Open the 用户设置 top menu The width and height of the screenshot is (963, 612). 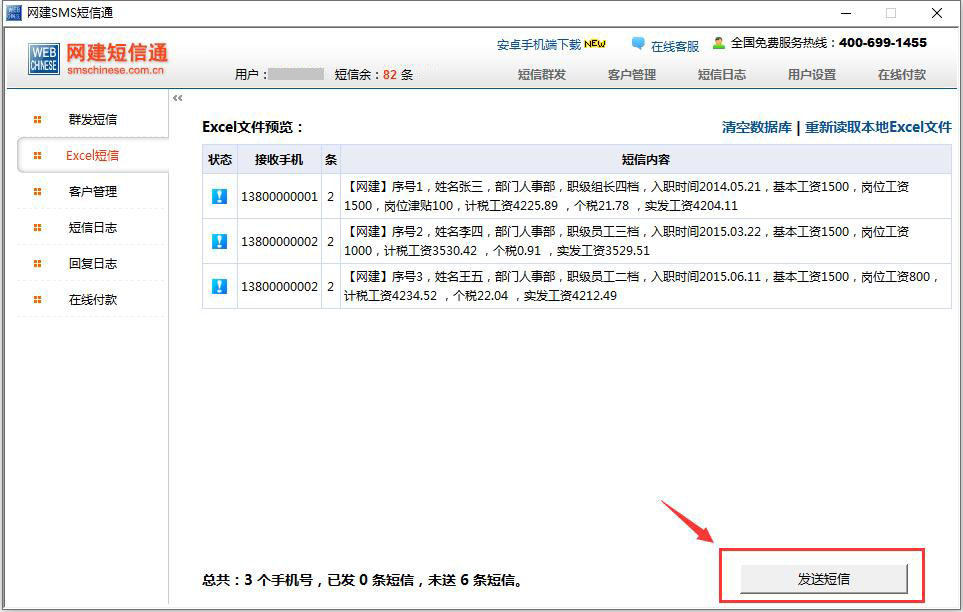tap(812, 75)
